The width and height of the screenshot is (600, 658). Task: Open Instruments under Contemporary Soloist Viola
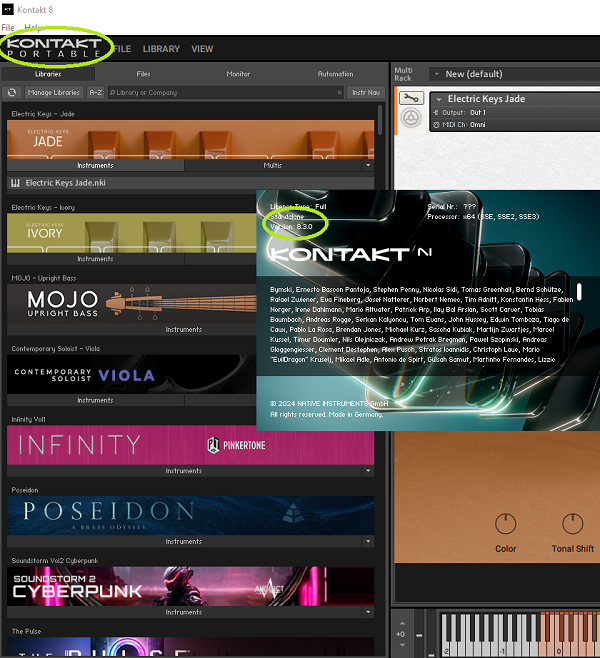pos(95,400)
